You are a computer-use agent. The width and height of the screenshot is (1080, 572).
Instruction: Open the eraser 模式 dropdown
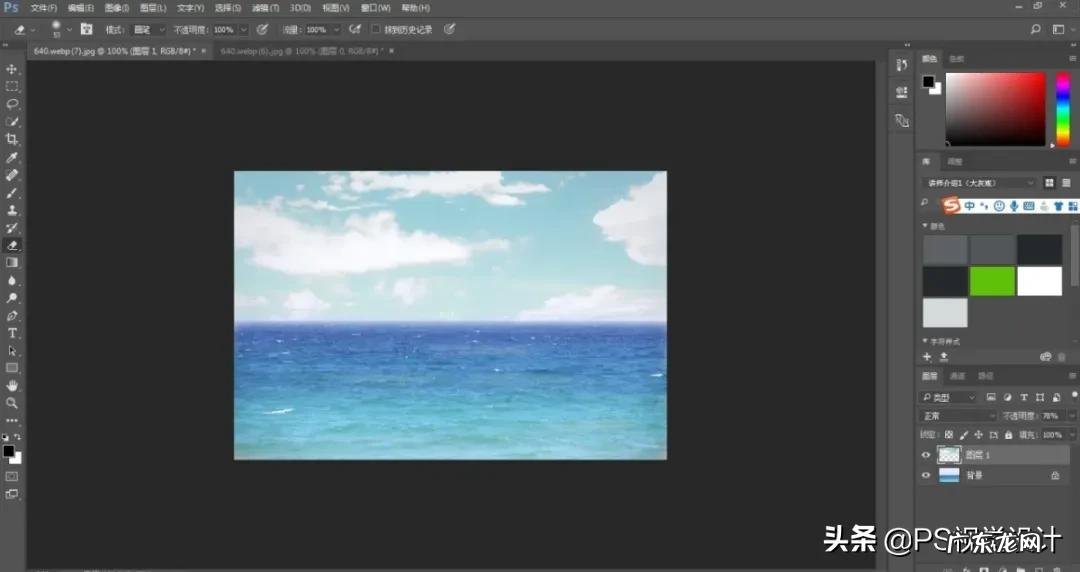point(149,30)
